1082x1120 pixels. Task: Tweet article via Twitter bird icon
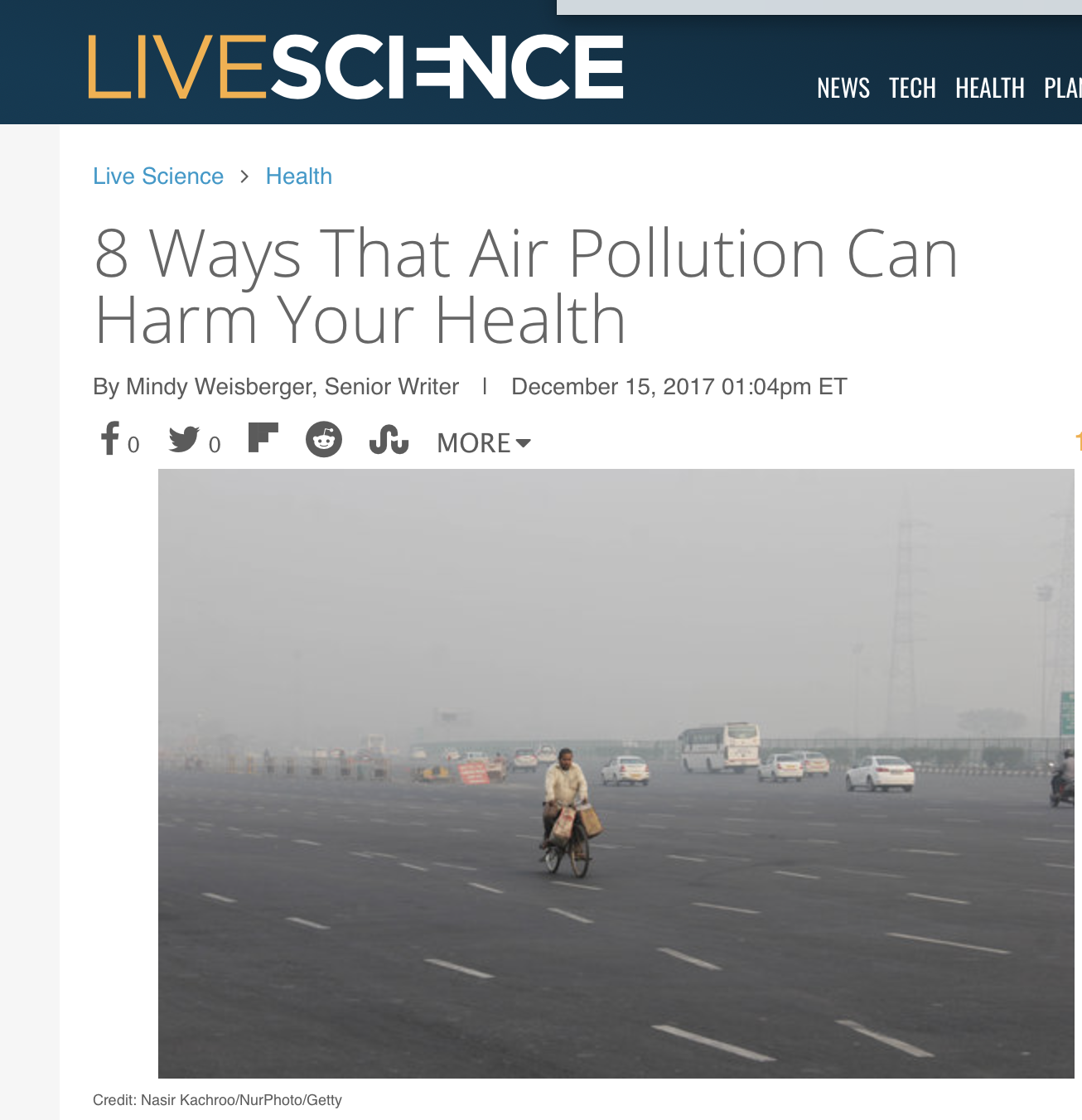[184, 439]
